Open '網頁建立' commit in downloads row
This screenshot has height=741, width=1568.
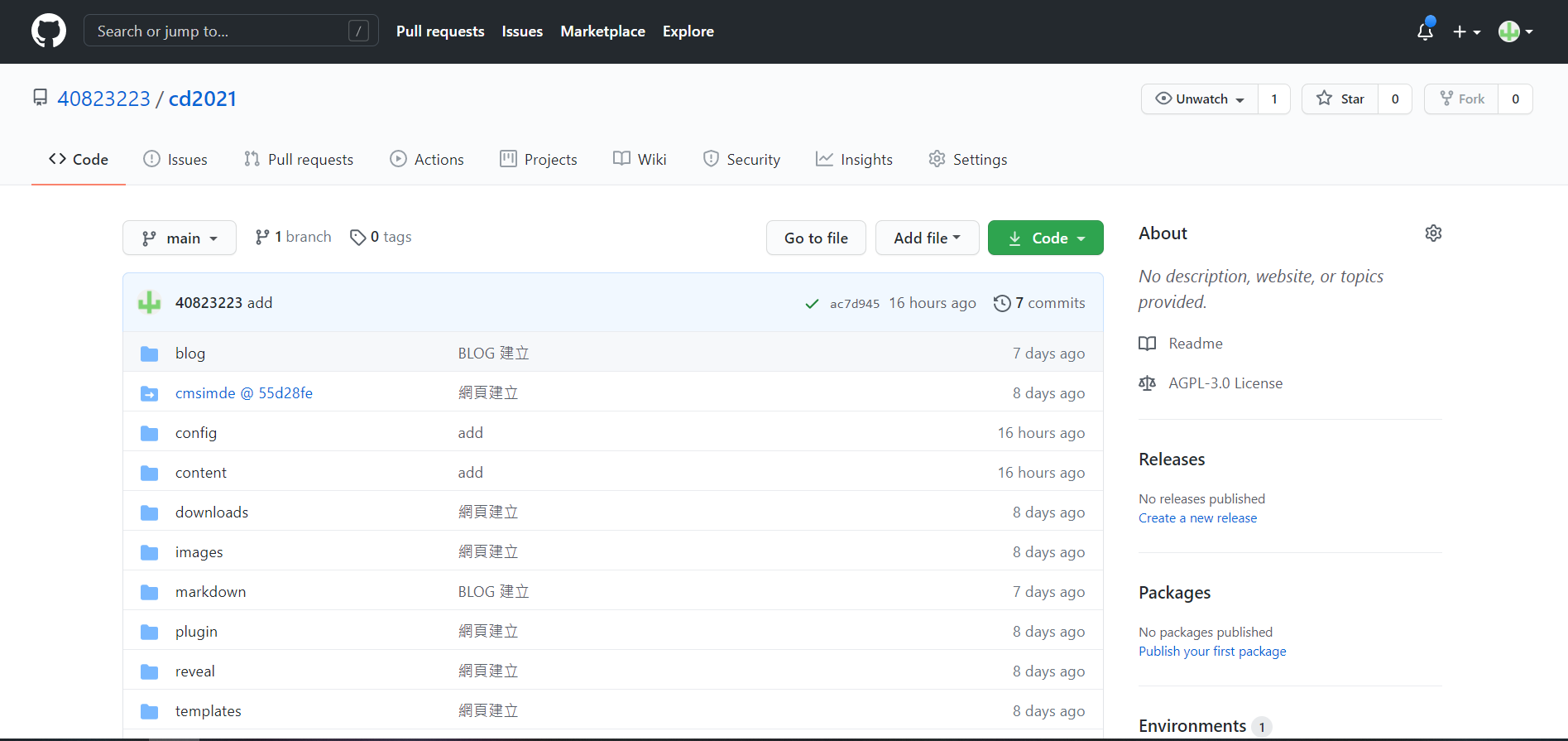pos(488,512)
